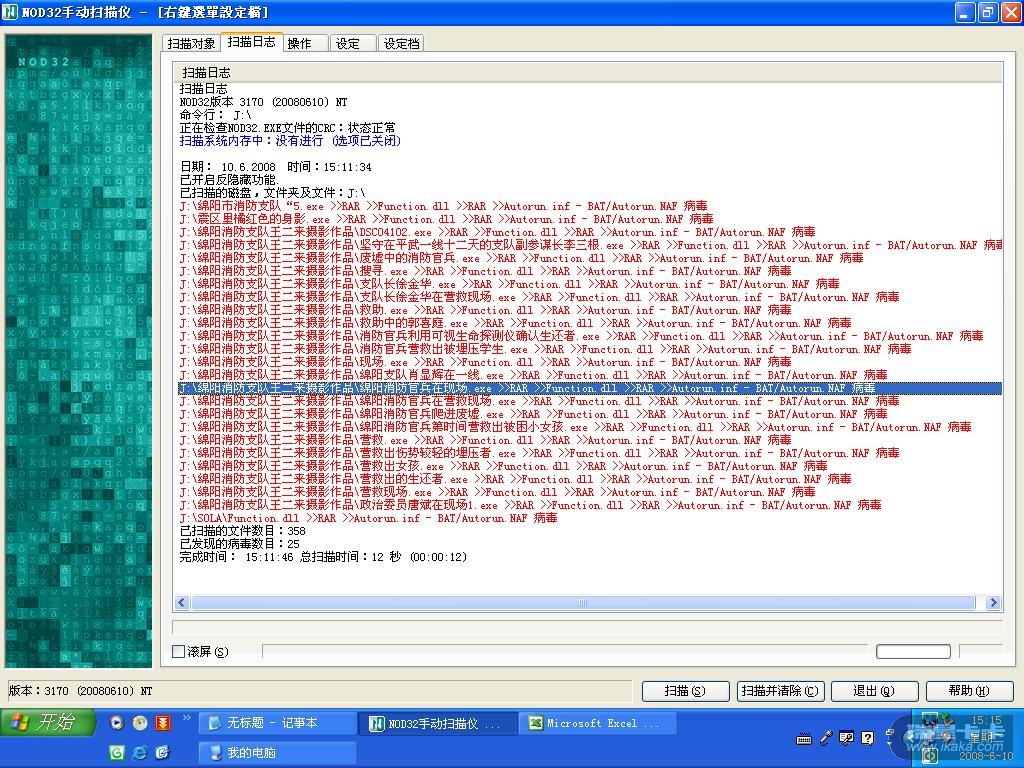Viewport: 1024px width, 768px height.
Task: Click the log horizontal scrollbar left arrow
Action: pos(182,602)
